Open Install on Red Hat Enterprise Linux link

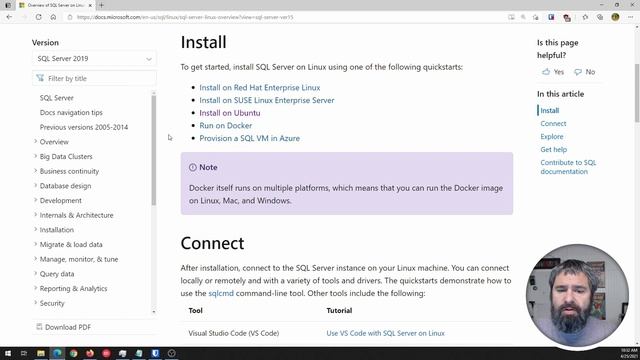pos(260,88)
